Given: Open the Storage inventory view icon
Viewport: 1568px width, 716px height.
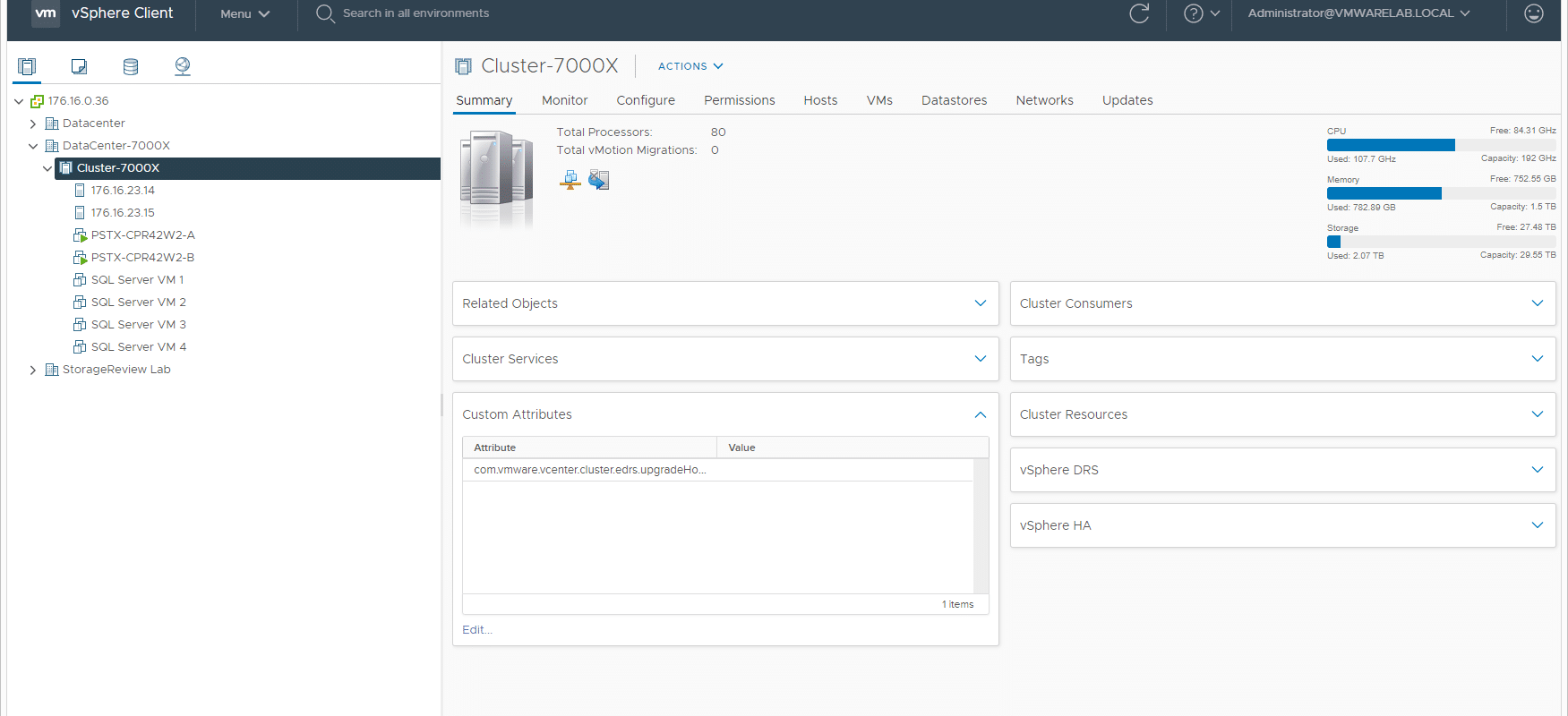Looking at the screenshot, I should click(x=131, y=66).
